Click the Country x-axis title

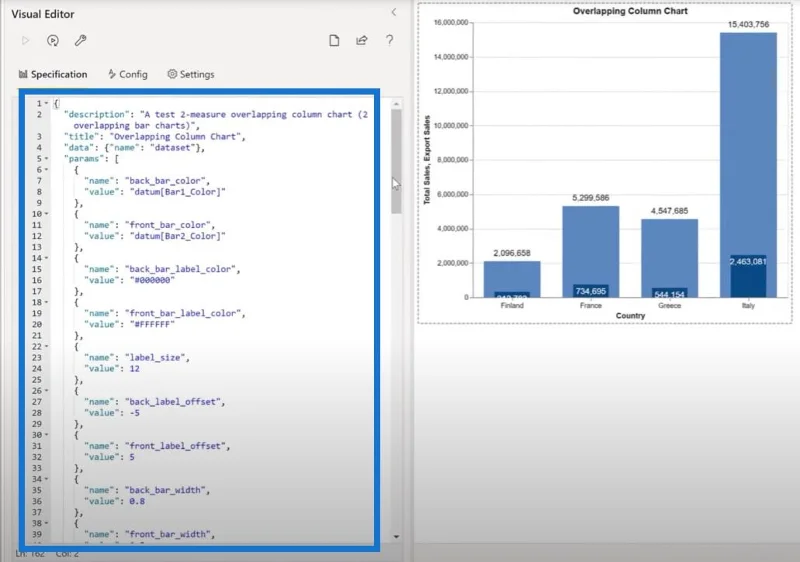(x=631, y=316)
